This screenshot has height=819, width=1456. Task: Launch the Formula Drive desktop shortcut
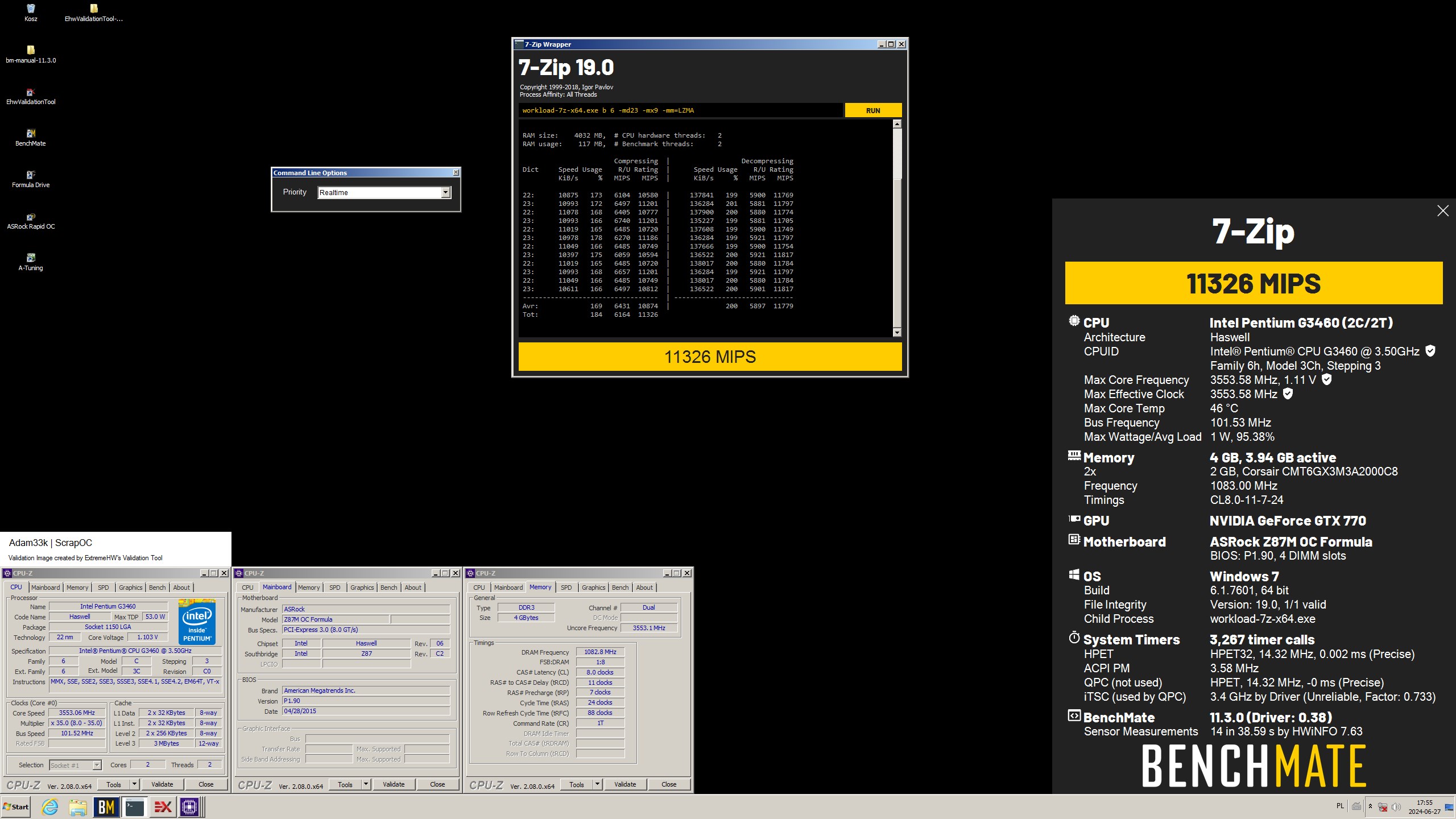tap(31, 179)
